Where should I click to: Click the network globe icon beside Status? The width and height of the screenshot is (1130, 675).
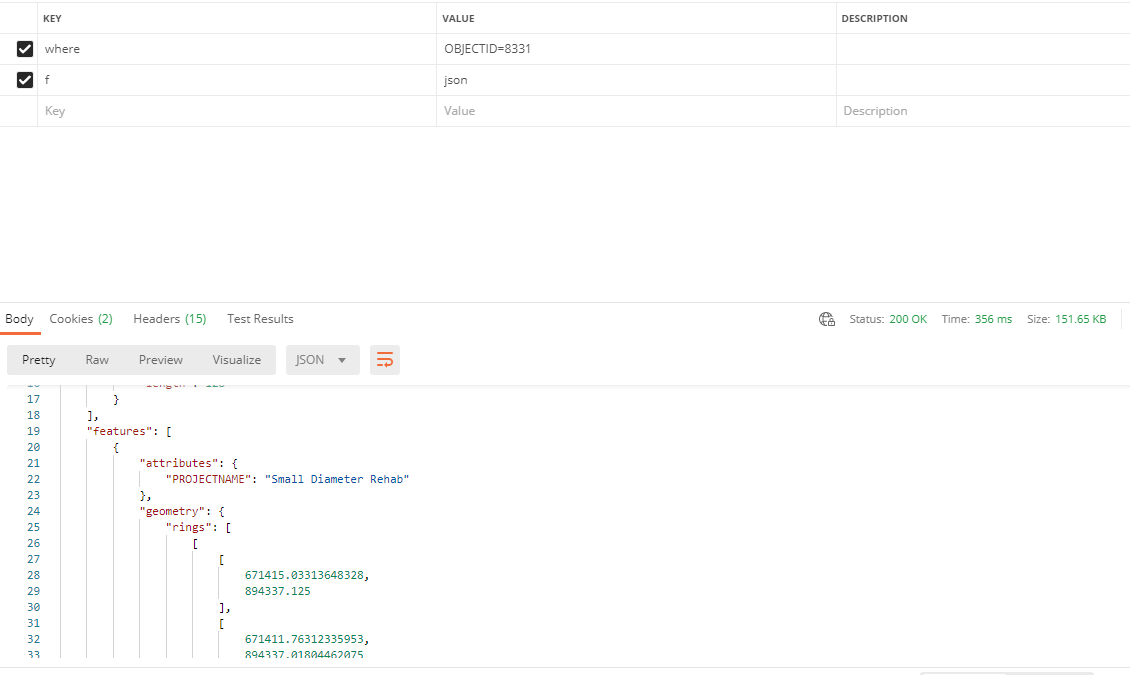point(827,319)
